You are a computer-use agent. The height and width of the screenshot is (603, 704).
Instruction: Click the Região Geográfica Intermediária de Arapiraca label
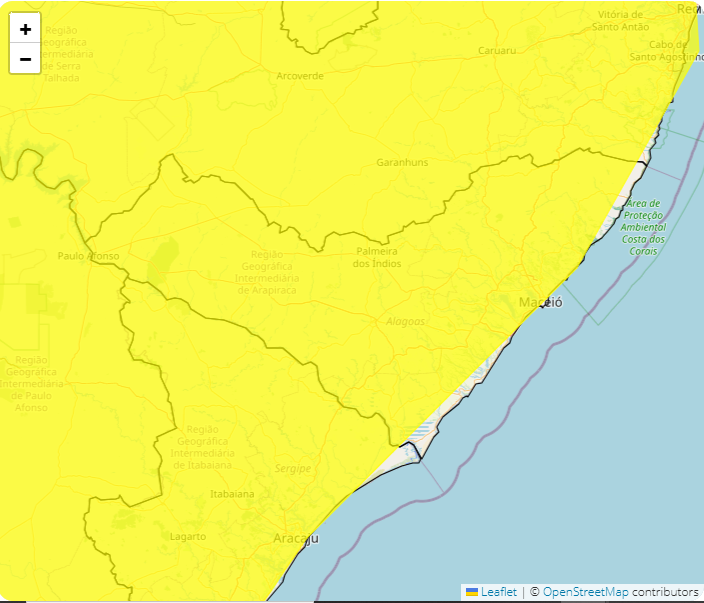click(x=265, y=273)
